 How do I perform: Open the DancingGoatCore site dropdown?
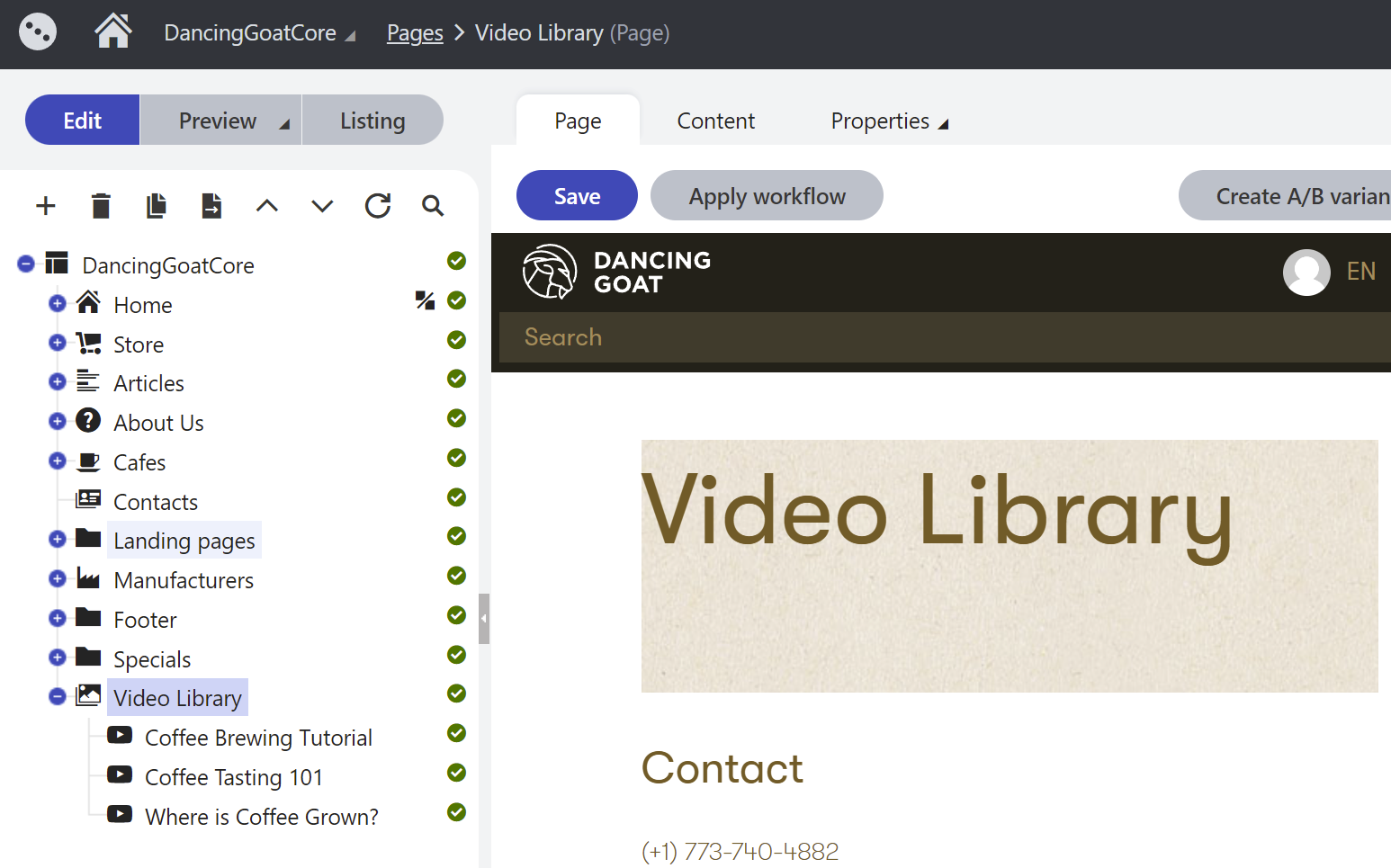click(259, 33)
